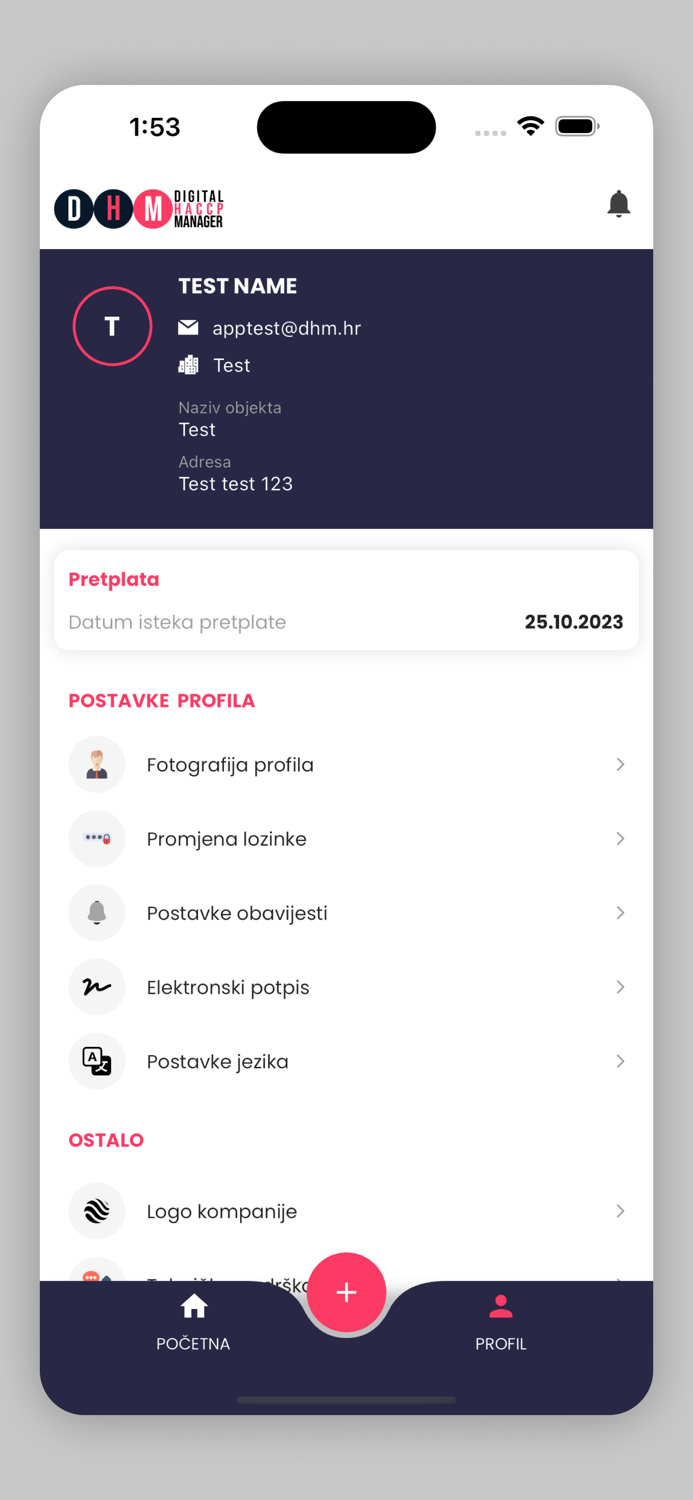
Task: Tap the notification bell icon
Action: point(619,204)
